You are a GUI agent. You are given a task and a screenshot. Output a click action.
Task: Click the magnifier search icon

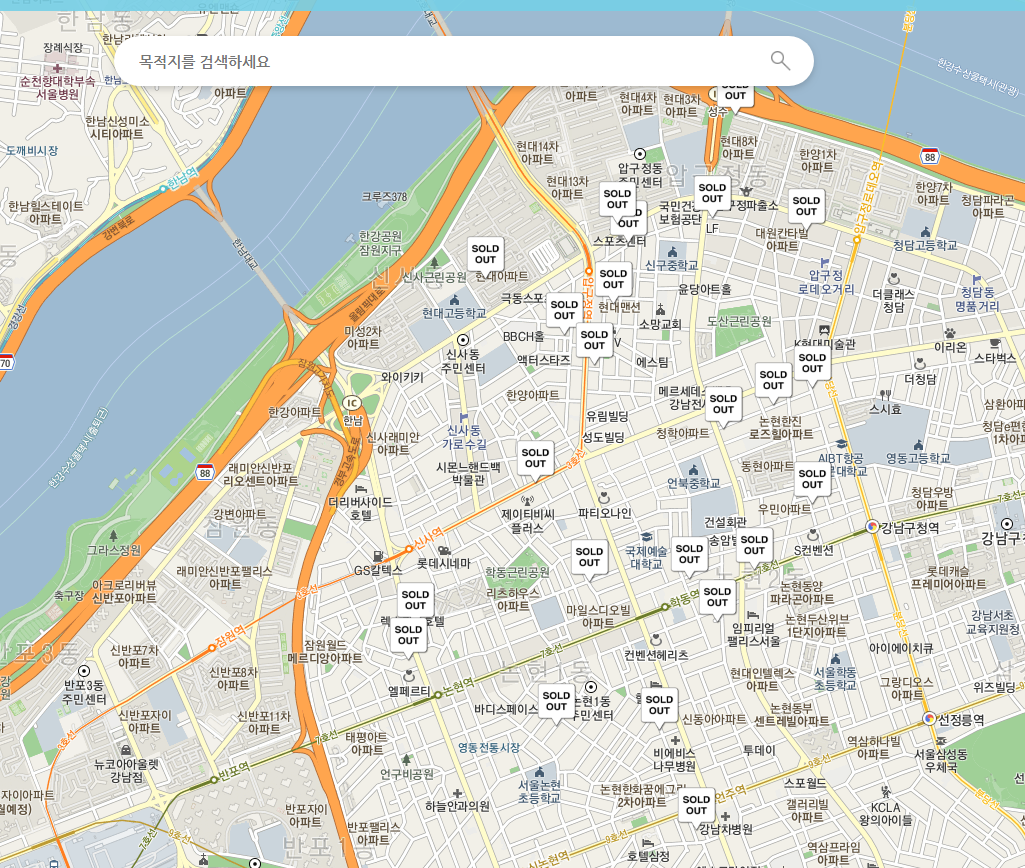(780, 61)
